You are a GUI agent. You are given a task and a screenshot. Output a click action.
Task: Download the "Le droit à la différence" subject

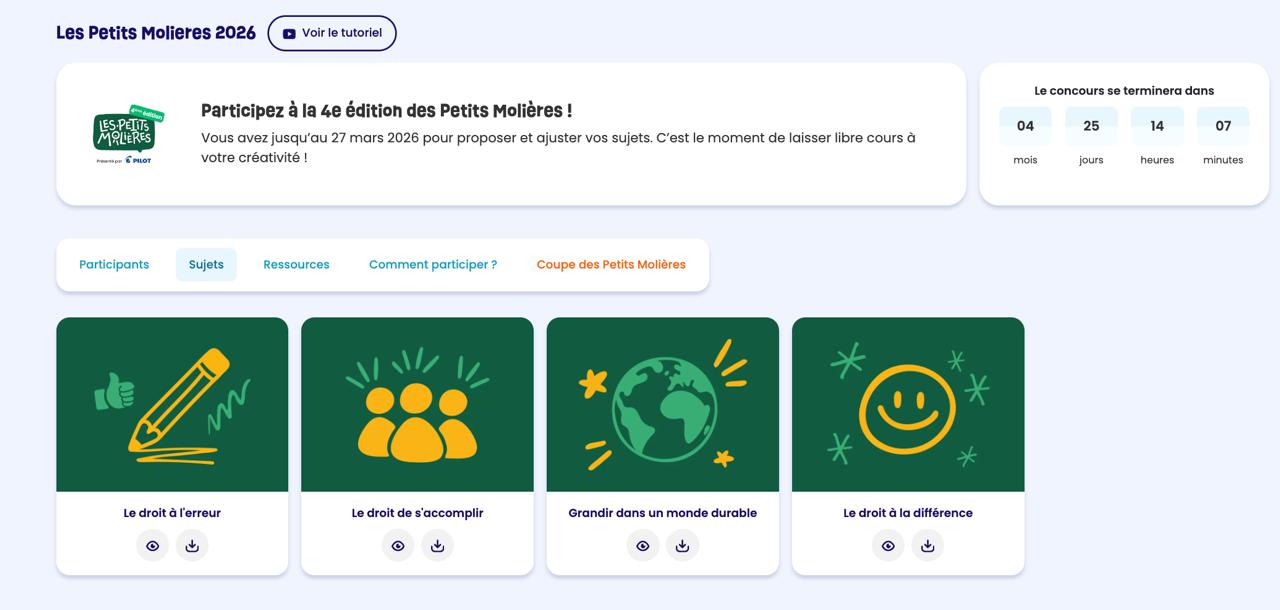click(927, 545)
